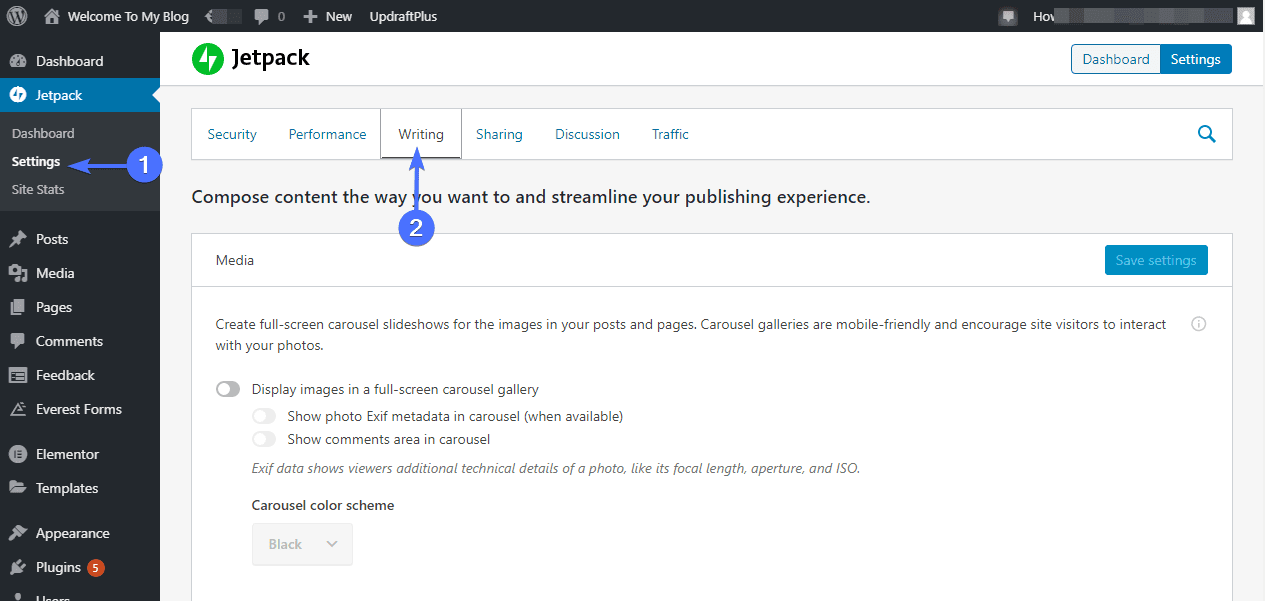Click the Dashboard button beside Settings
Viewport: 1265px width, 601px height.
coord(1116,59)
